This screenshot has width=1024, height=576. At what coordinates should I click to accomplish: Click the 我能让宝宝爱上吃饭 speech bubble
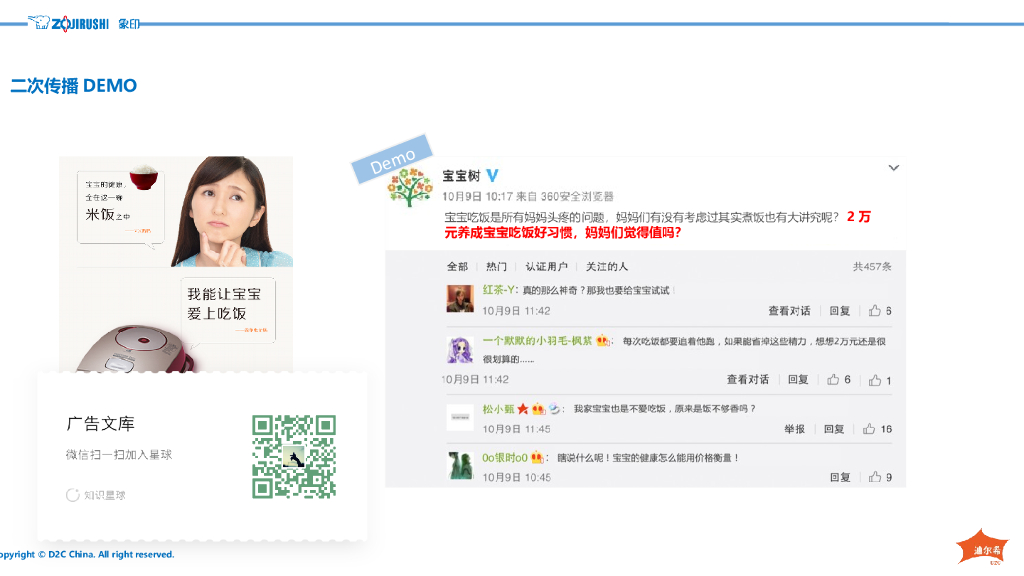[x=227, y=310]
